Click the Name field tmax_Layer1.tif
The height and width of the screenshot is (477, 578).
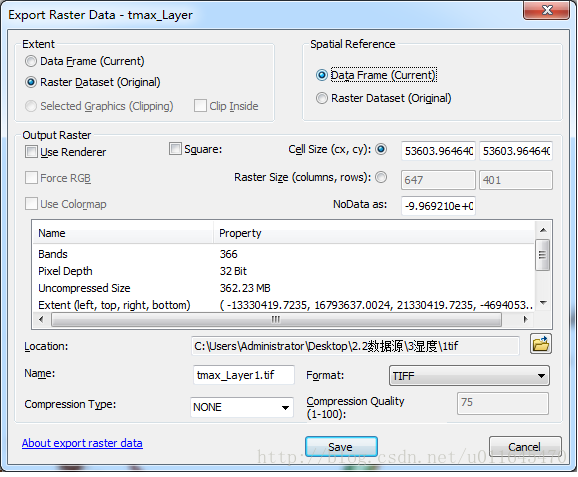[244, 375]
